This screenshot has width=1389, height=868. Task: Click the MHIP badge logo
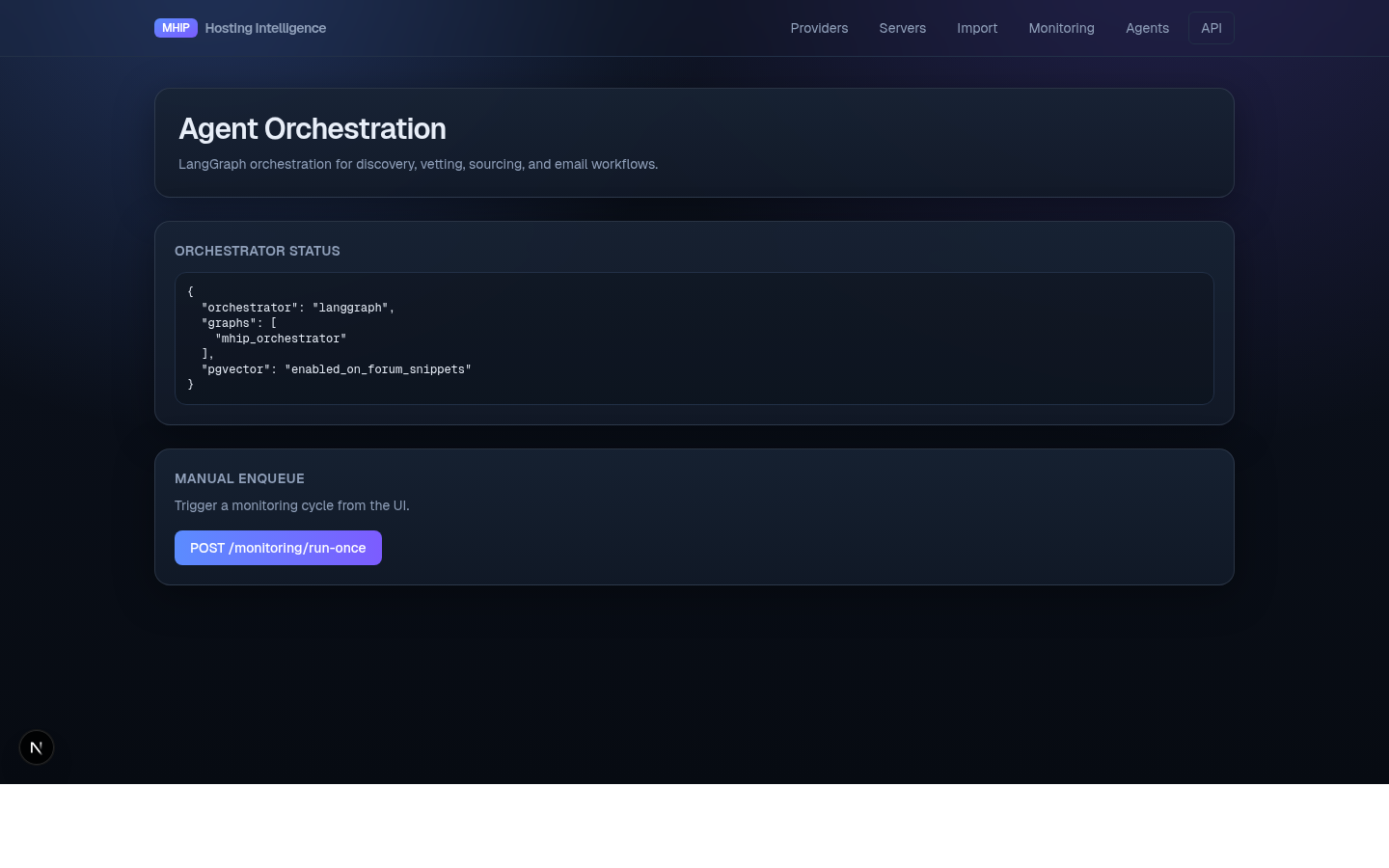tap(176, 28)
